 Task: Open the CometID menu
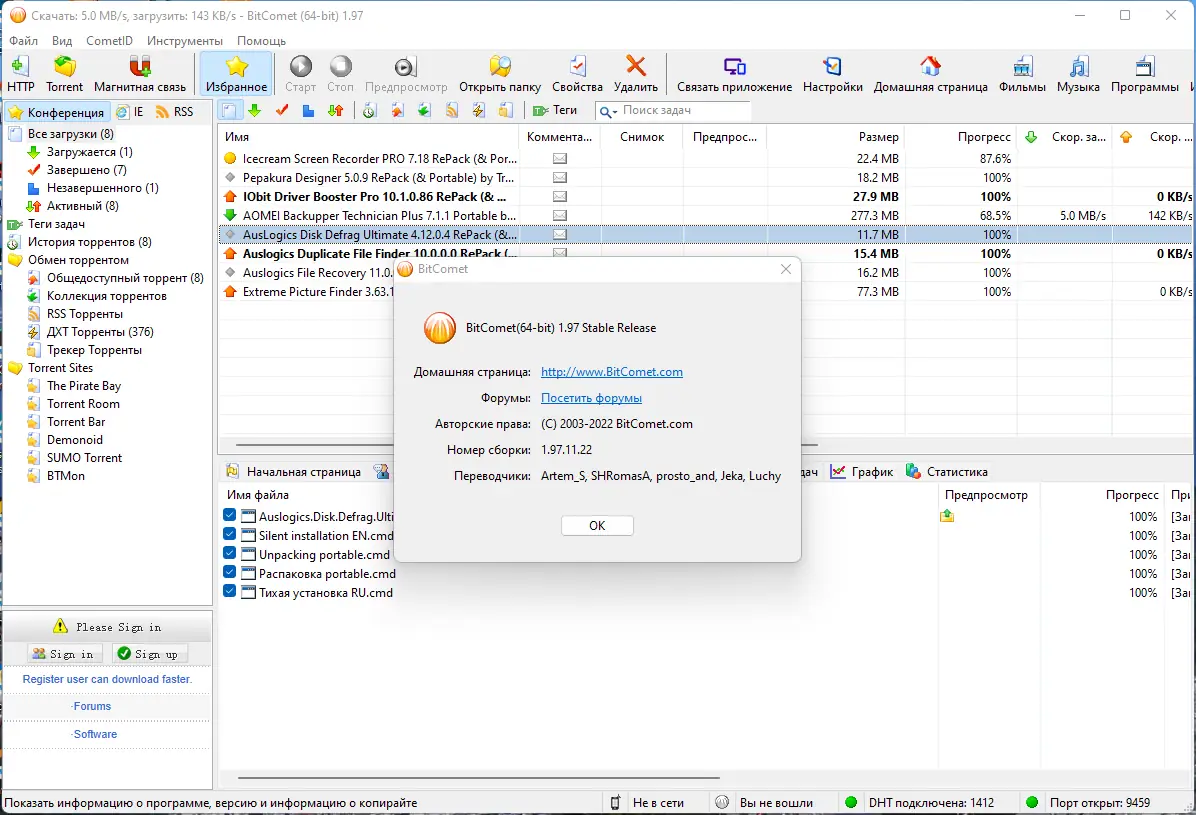[x=109, y=40]
